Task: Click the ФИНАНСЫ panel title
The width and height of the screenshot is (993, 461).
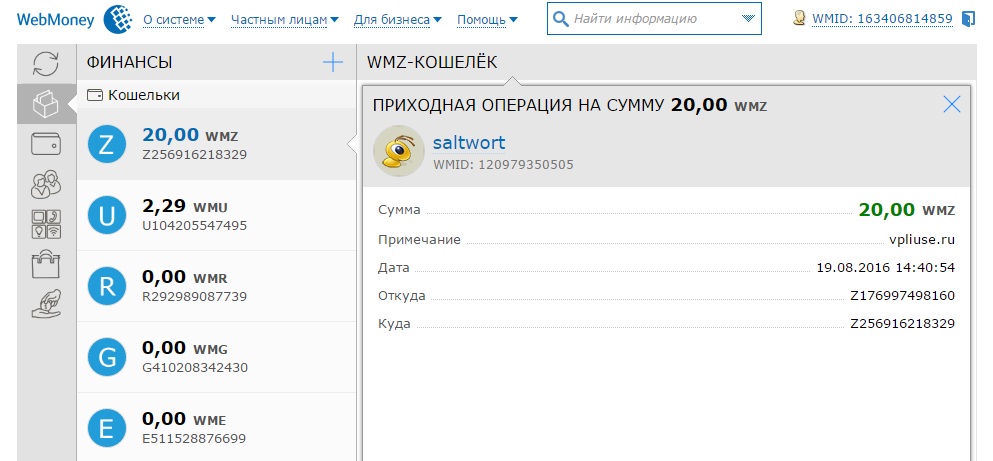Action: click(129, 62)
